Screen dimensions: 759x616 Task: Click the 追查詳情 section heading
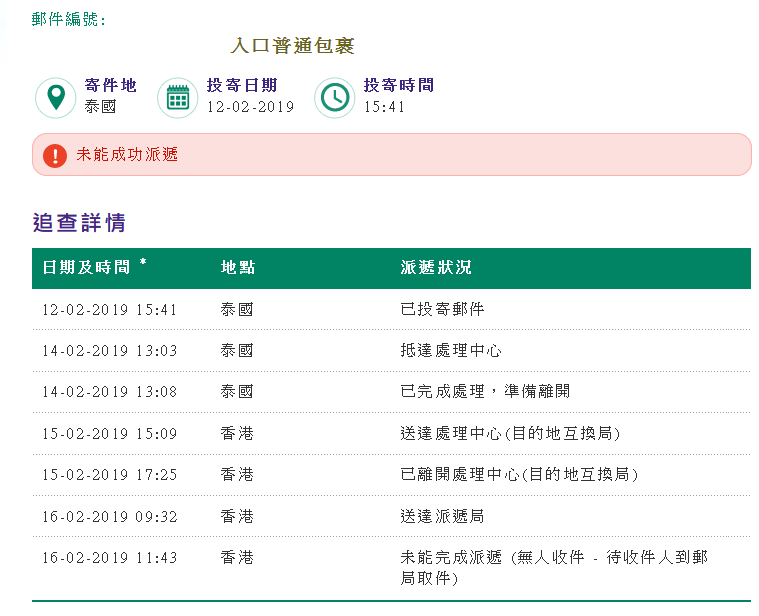pyautogui.click(x=79, y=223)
